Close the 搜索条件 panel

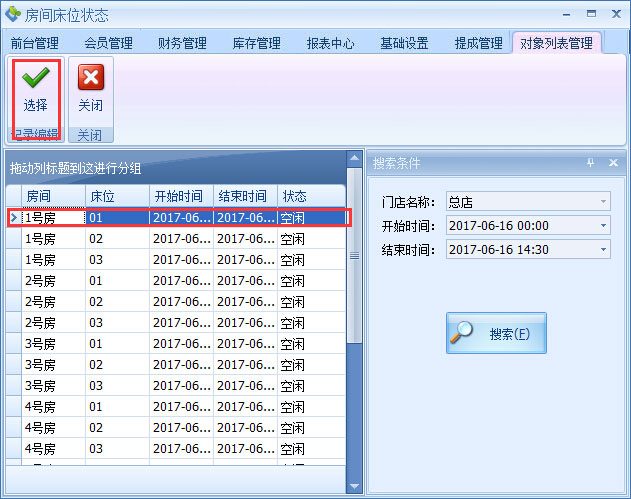click(x=613, y=163)
